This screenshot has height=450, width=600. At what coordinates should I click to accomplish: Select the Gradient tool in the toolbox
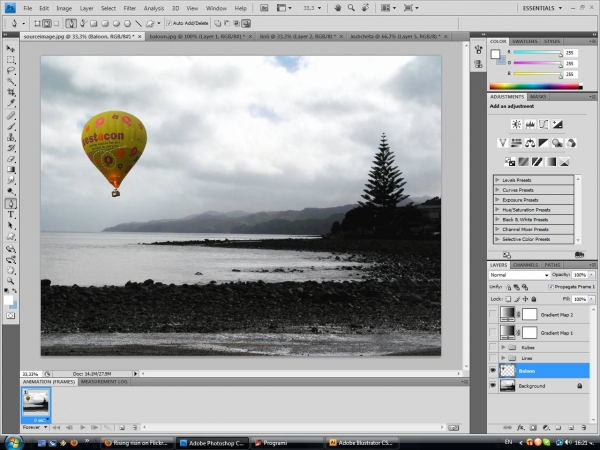tap(11, 170)
